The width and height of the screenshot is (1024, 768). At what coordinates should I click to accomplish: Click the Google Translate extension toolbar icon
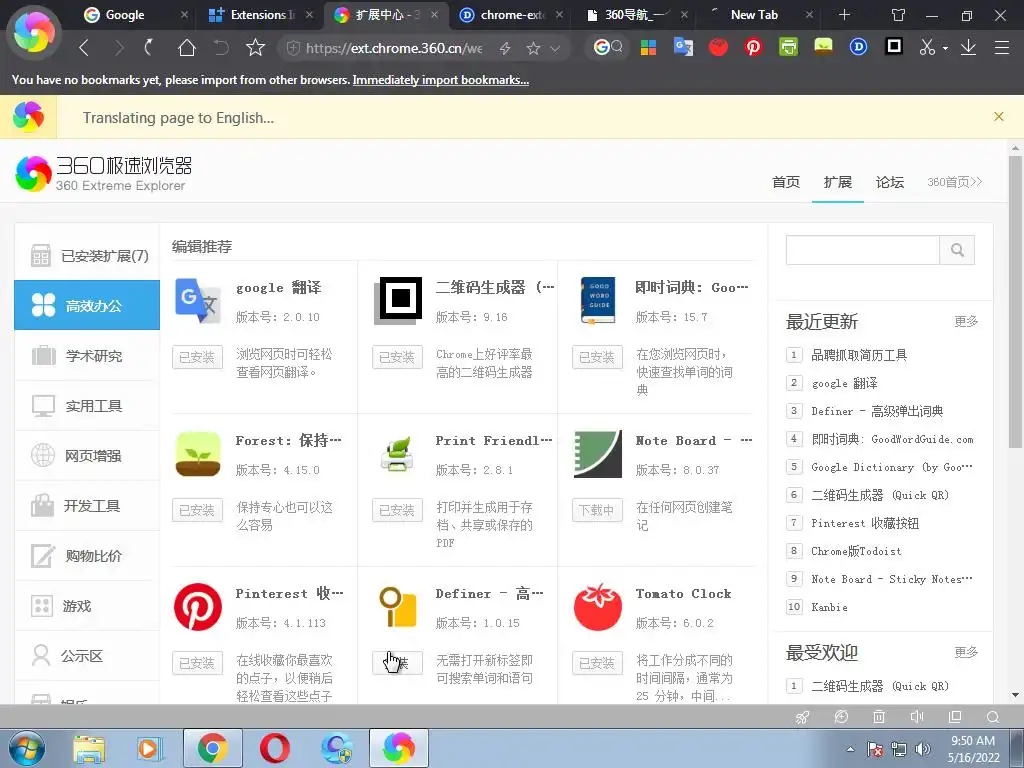[x=683, y=47]
